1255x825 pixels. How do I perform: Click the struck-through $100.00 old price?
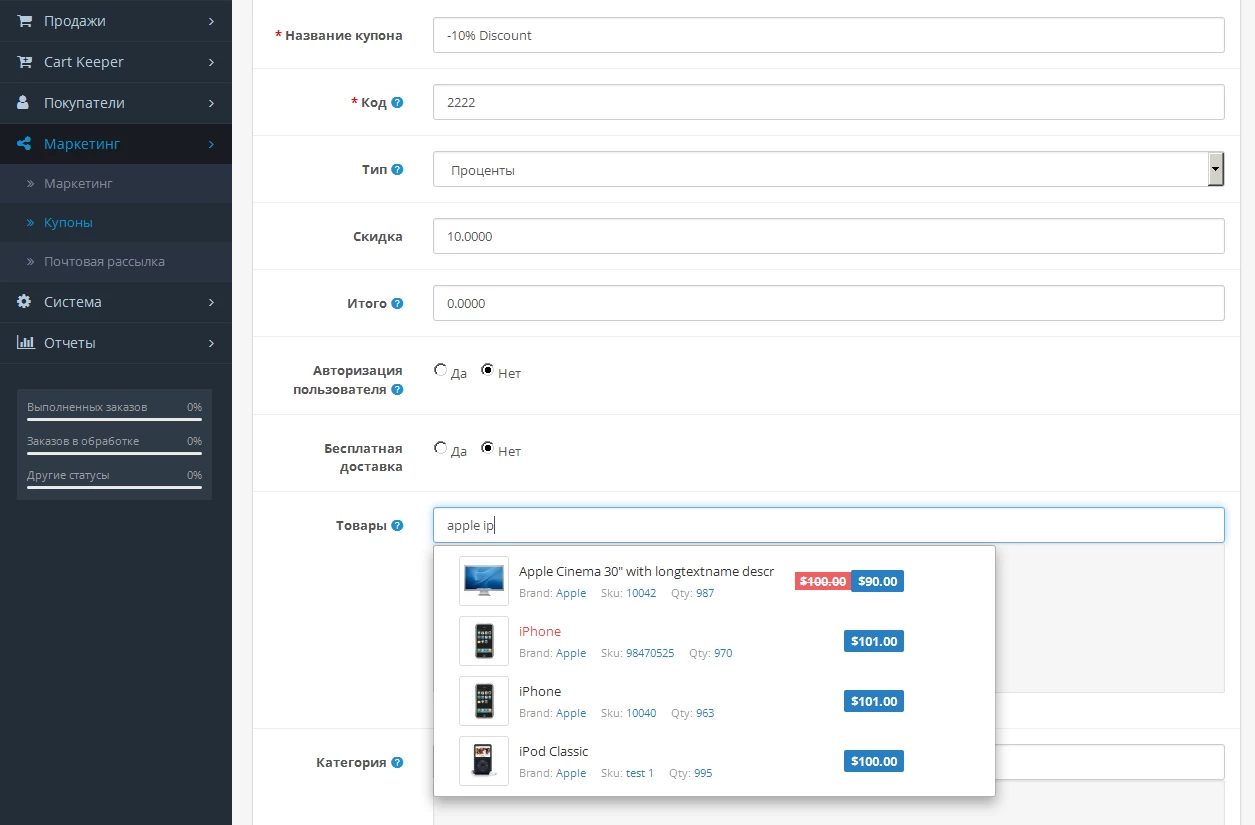[x=823, y=581]
